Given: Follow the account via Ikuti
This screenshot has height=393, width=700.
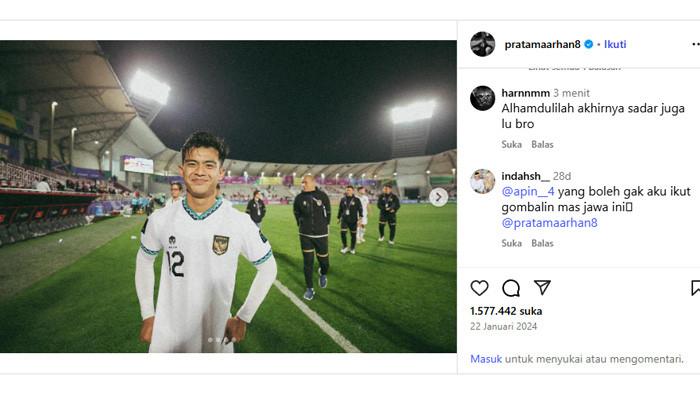Looking at the screenshot, I should coord(615,44).
